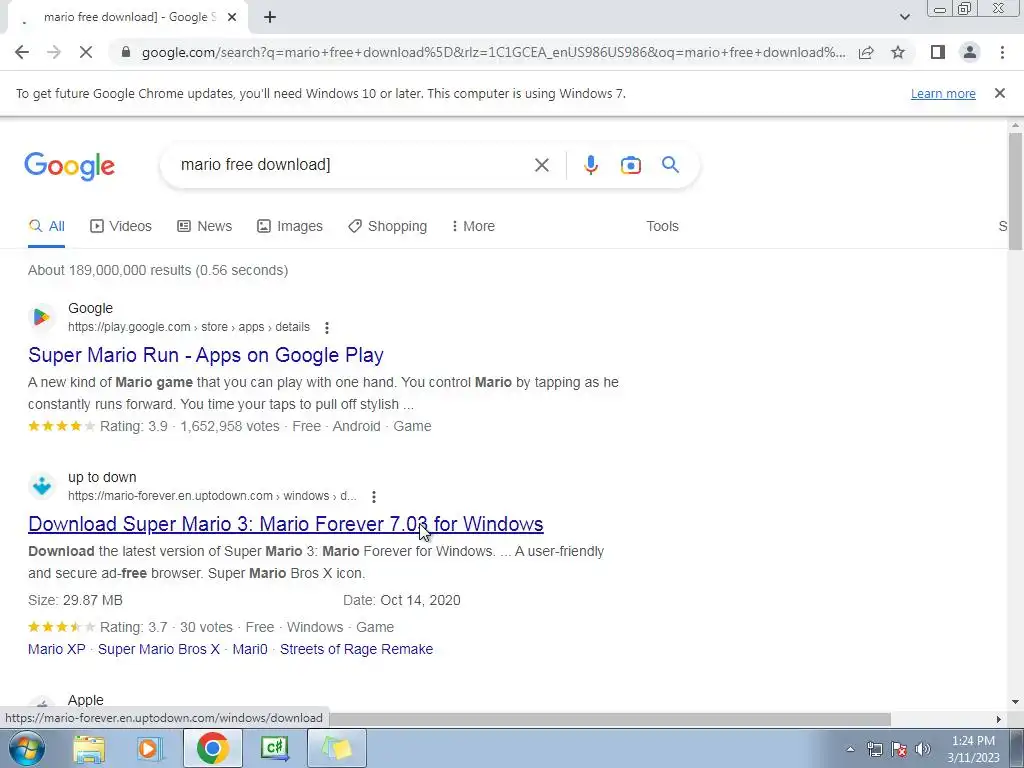
Task: Click the share page icon in the address bar
Action: 867,52
